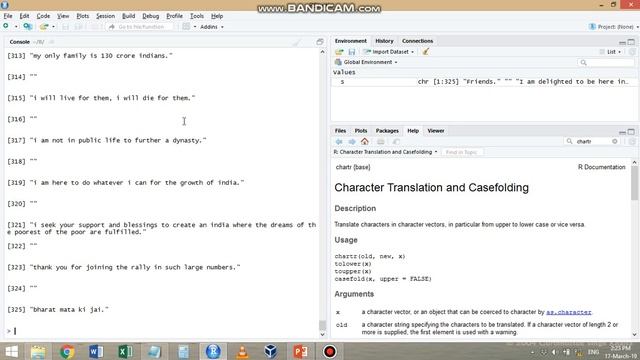Click the Help search field containing chartr
The height and width of the screenshot is (360, 640).
coord(592,141)
